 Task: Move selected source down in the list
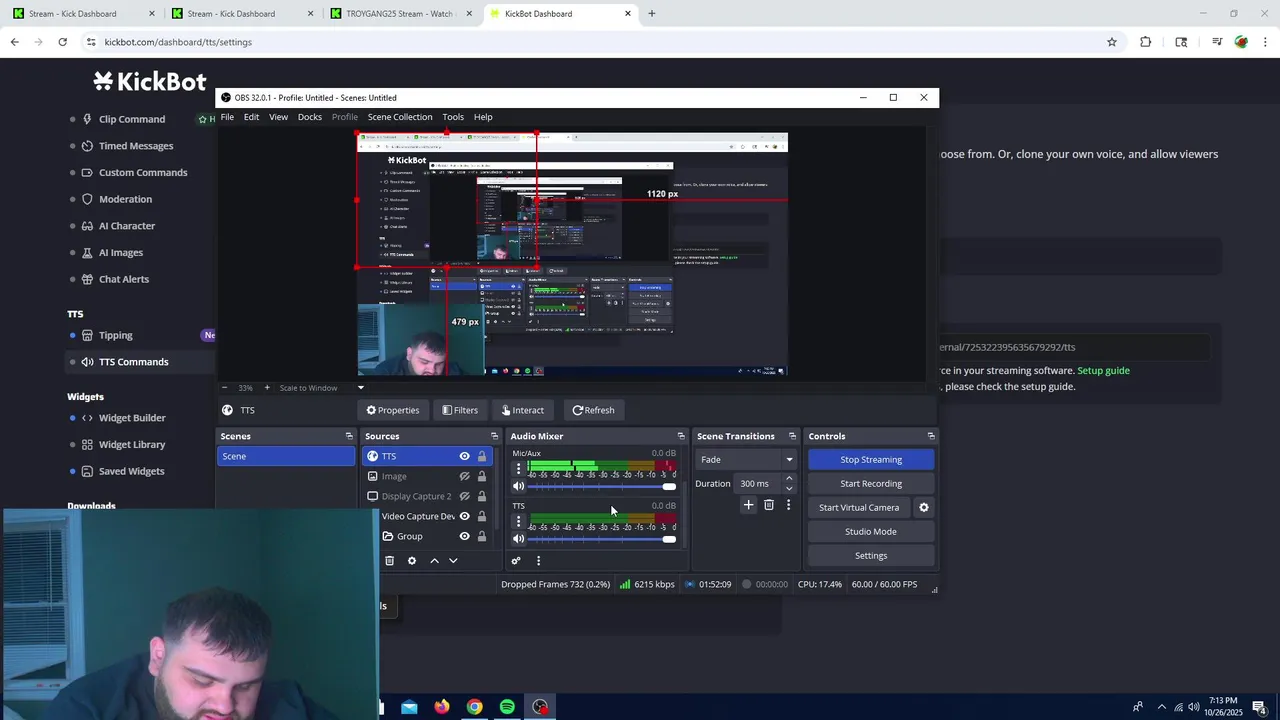pyautogui.click(x=453, y=561)
